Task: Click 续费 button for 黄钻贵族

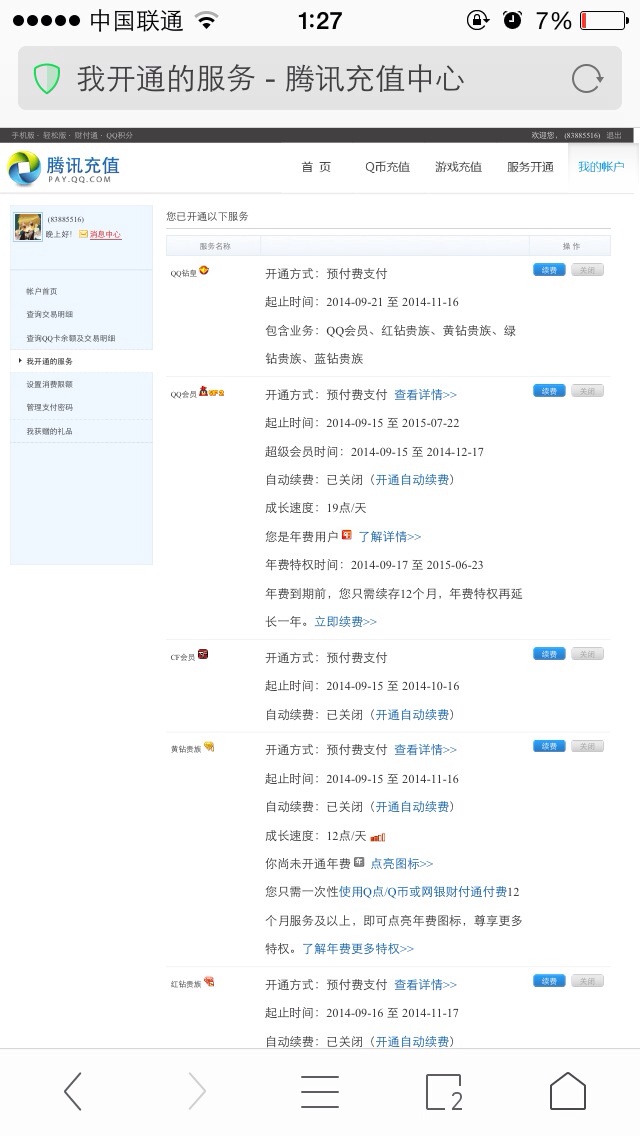Action: (549, 746)
